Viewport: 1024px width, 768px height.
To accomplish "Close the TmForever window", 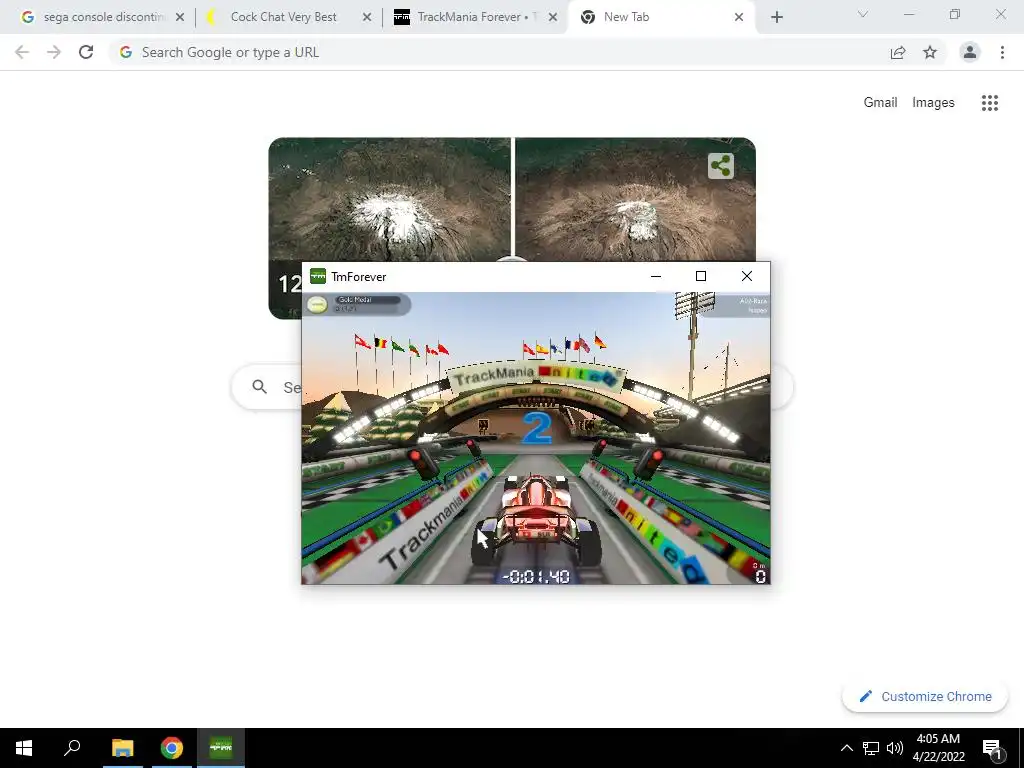I will click(x=747, y=276).
